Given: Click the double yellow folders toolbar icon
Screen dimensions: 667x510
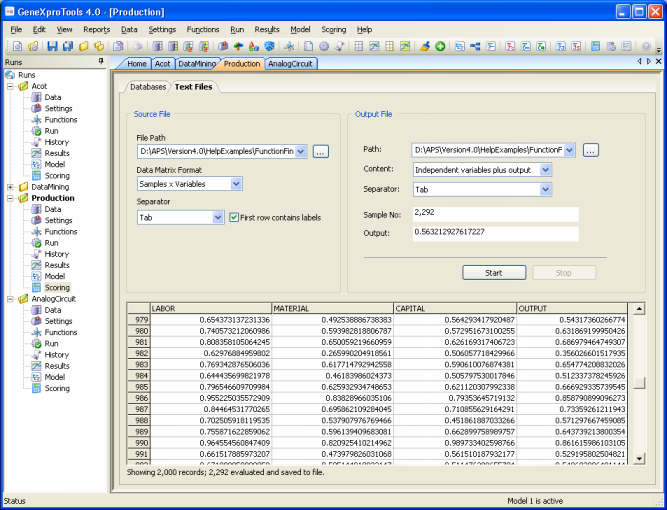Looking at the screenshot, I should coord(99,46).
